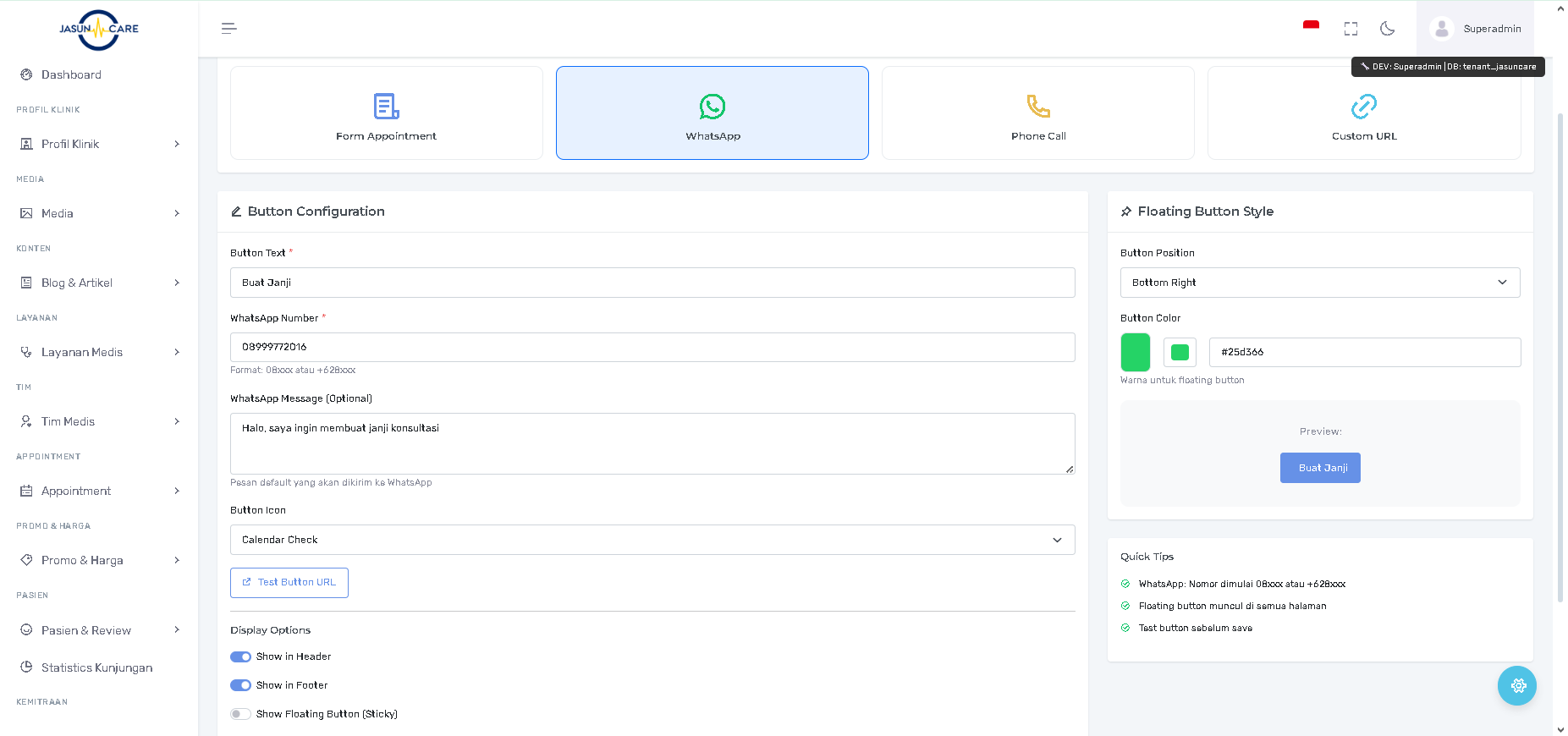Open Dashboard from the sidebar
This screenshot has width=1568, height=736.
71,74
